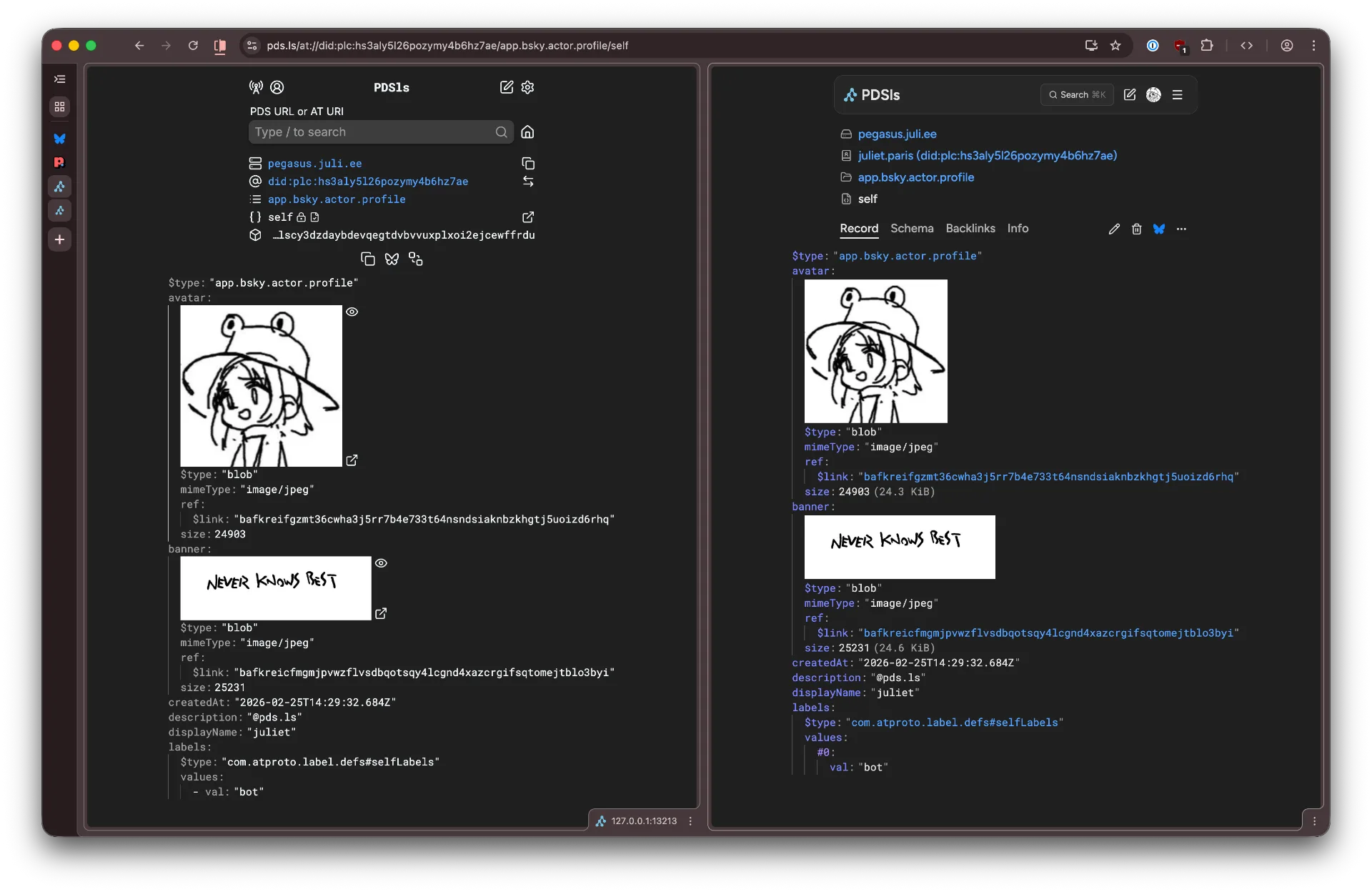
Task: Open the firehose antenna icon
Action: click(x=255, y=87)
